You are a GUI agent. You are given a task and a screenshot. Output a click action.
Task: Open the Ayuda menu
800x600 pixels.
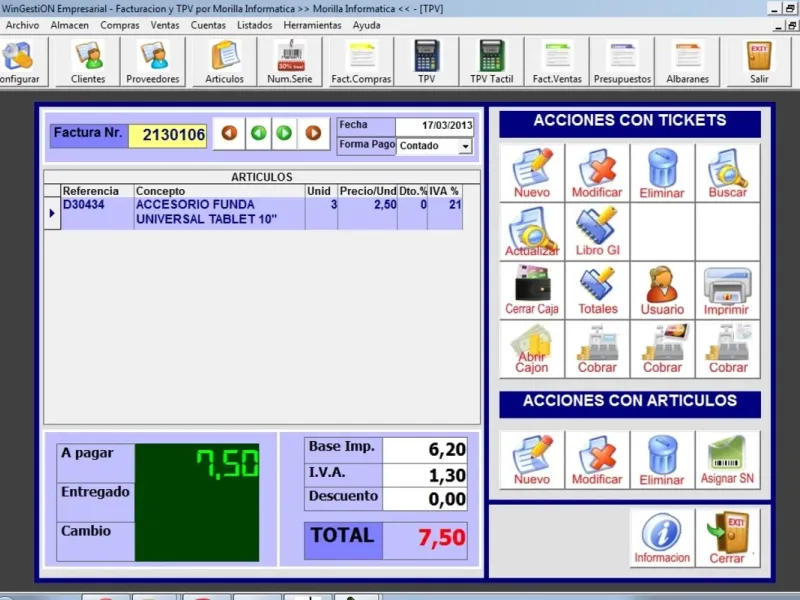pos(366,25)
